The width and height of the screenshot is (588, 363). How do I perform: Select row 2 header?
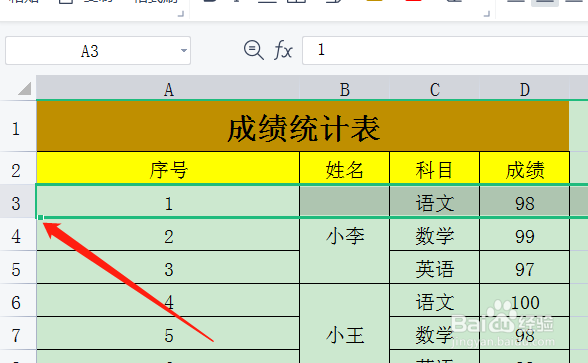pyautogui.click(x=18, y=168)
